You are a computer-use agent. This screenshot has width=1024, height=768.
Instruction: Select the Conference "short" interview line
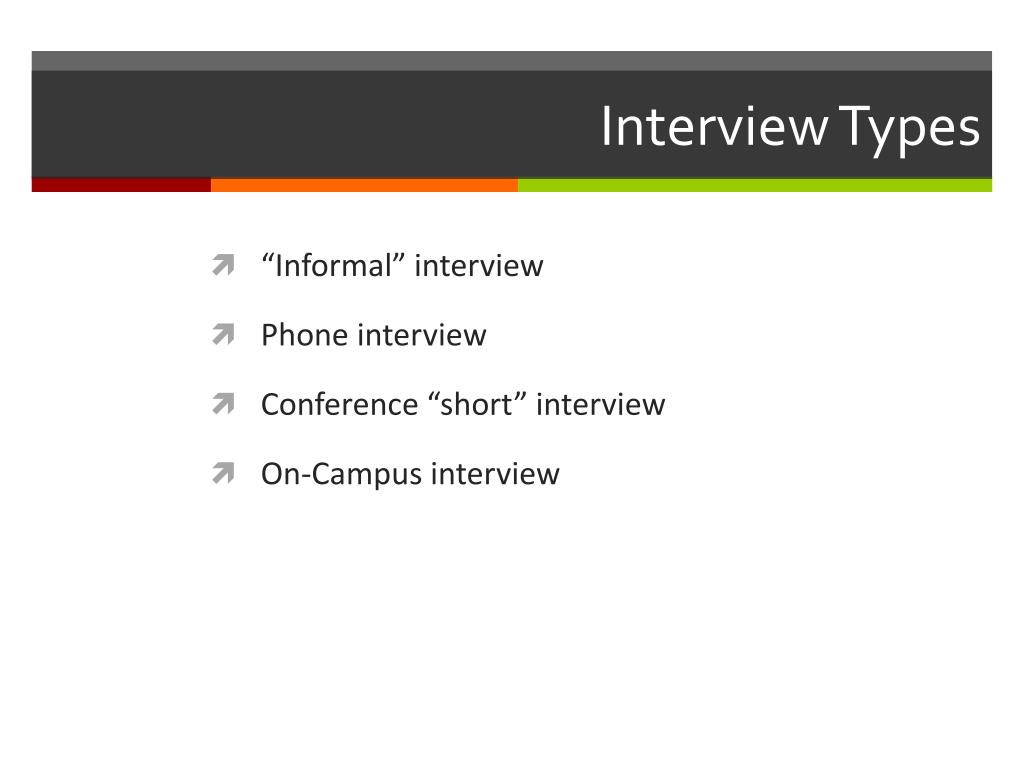[x=463, y=404]
